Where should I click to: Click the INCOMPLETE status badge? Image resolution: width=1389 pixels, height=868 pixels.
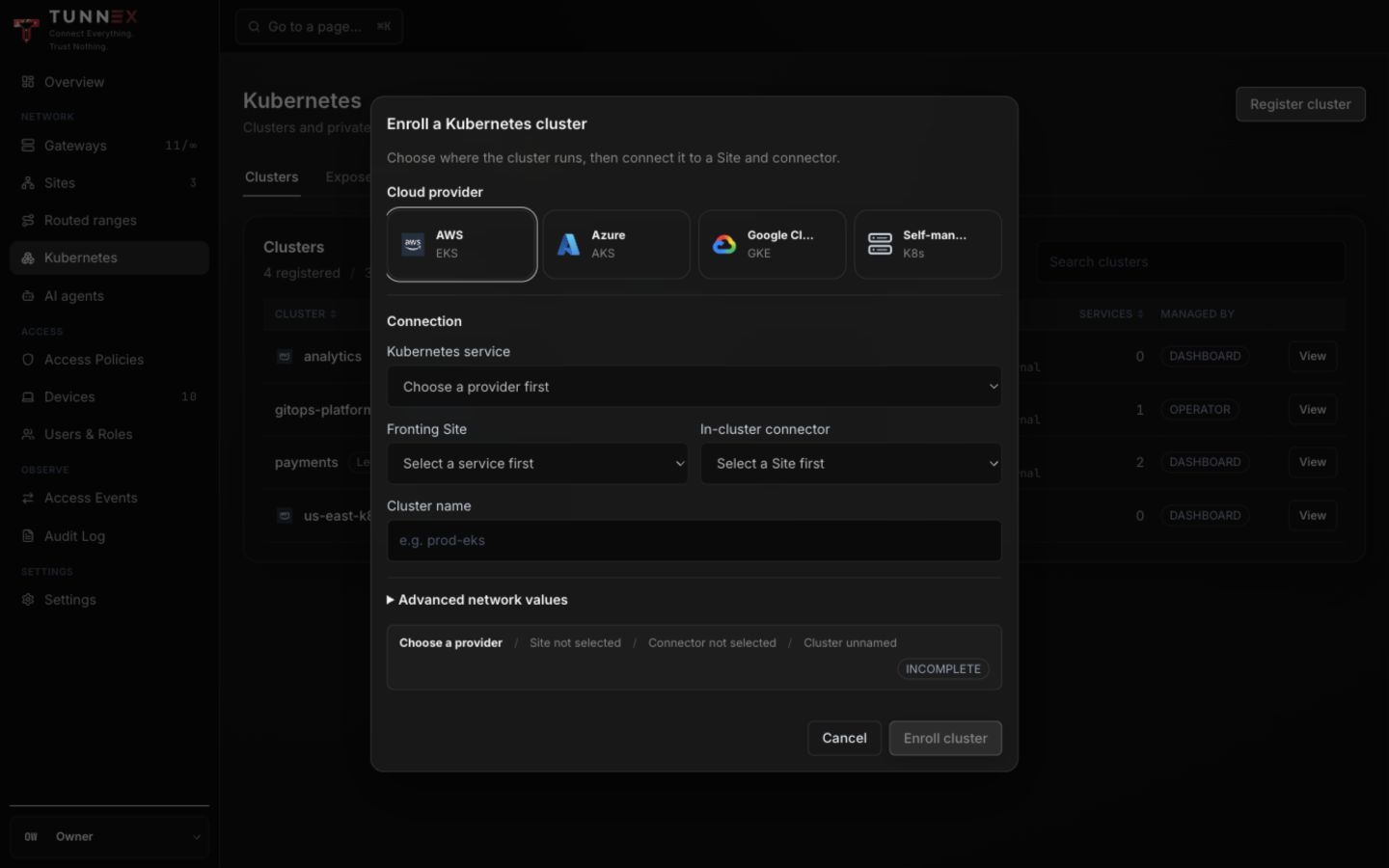(x=943, y=669)
